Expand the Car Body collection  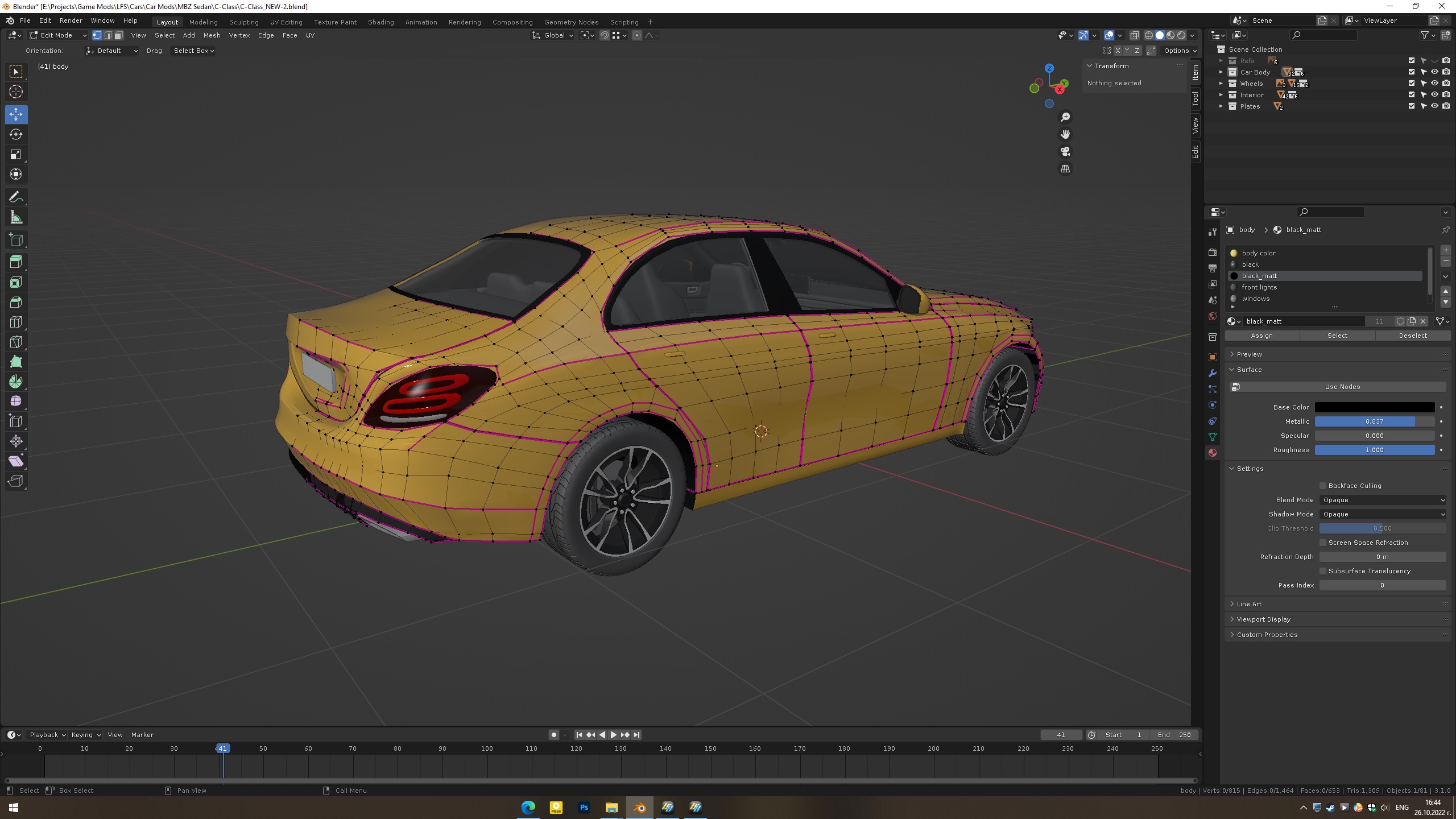[x=1221, y=72]
